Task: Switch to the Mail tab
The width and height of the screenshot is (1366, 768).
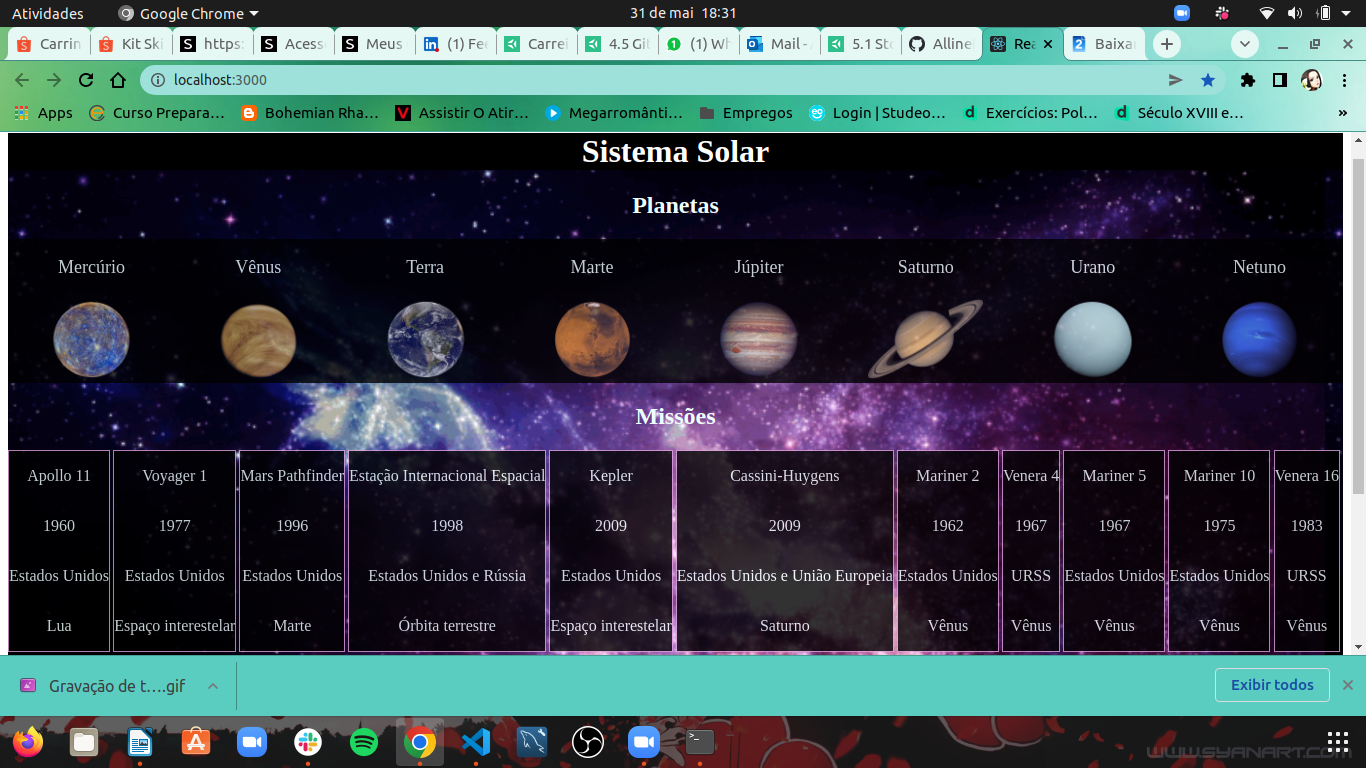Action: click(x=782, y=44)
